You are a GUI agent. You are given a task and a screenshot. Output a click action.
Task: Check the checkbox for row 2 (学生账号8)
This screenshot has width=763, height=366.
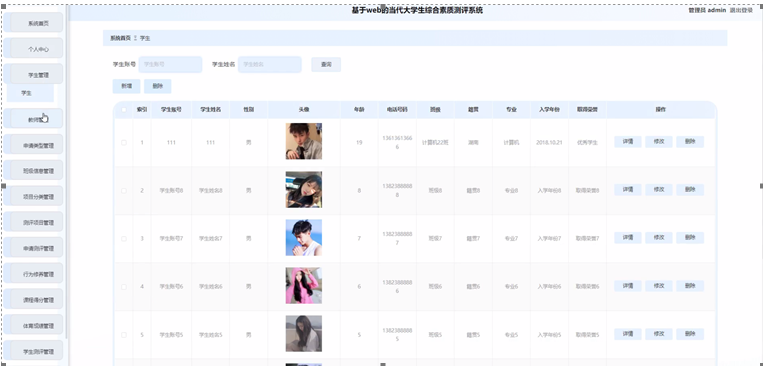click(124, 190)
